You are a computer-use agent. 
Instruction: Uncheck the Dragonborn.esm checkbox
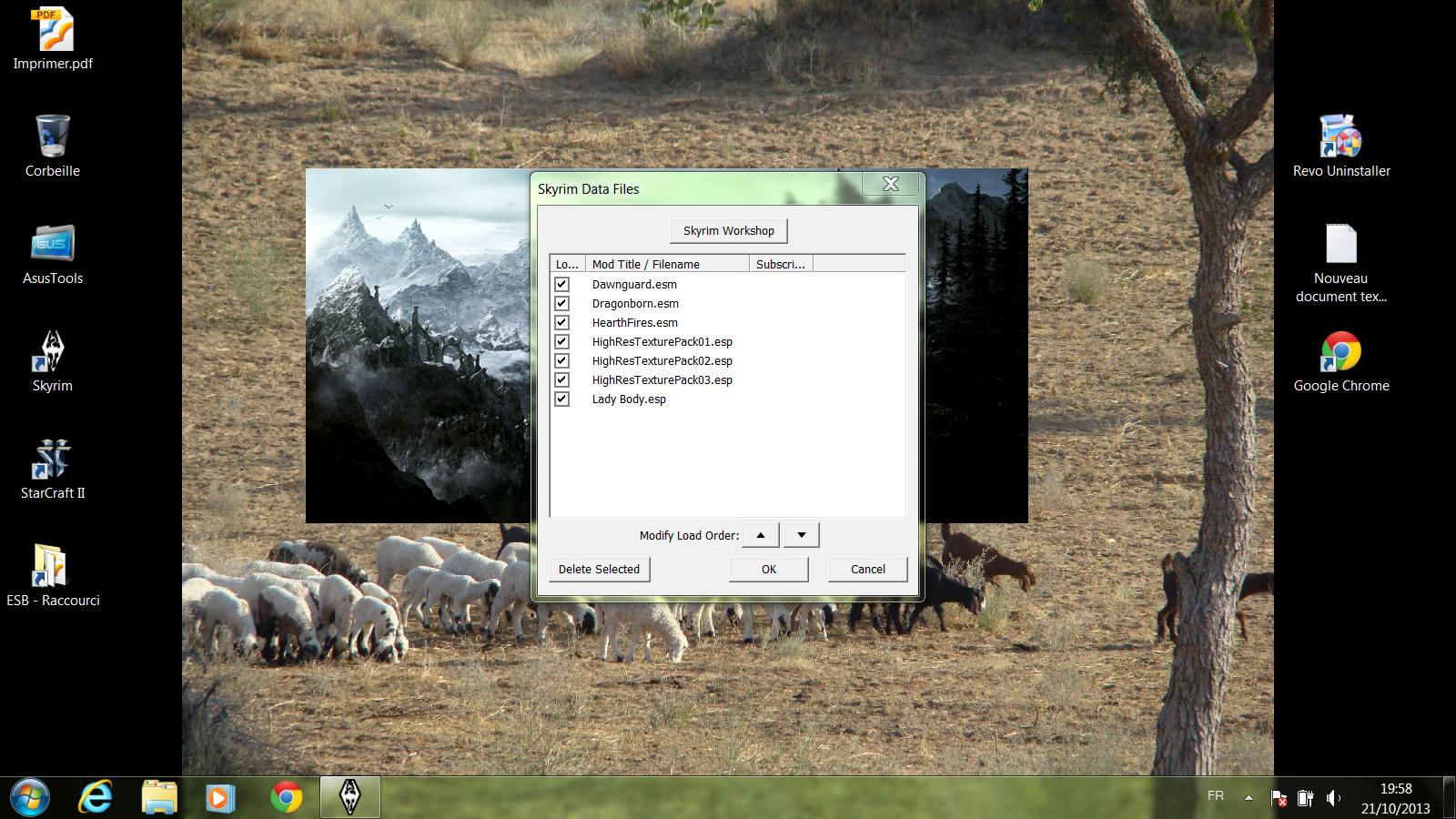click(561, 303)
